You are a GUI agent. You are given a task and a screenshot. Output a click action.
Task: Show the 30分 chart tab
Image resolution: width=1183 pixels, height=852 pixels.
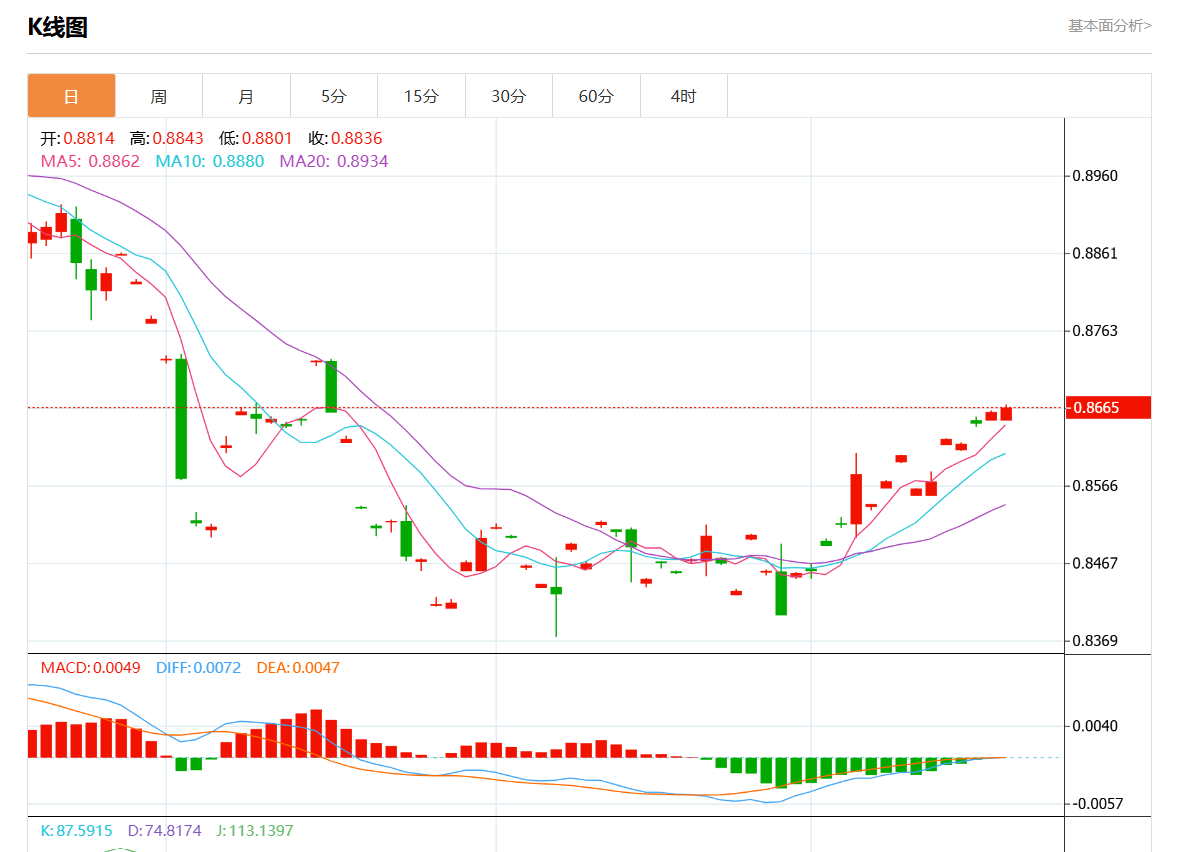(x=509, y=96)
